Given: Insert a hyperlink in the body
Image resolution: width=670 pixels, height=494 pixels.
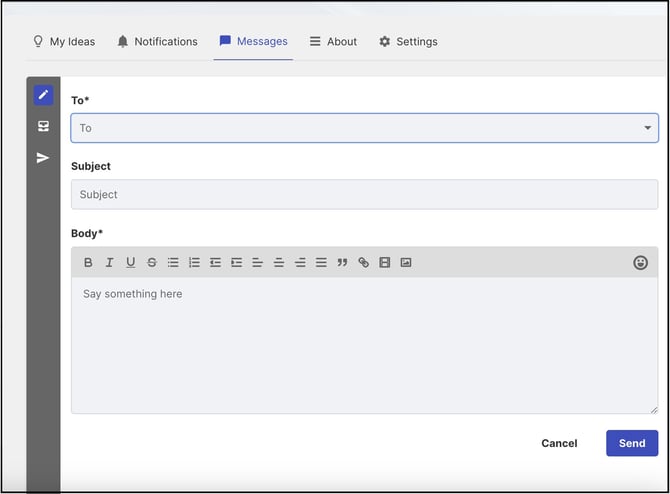Looking at the screenshot, I should tap(364, 262).
